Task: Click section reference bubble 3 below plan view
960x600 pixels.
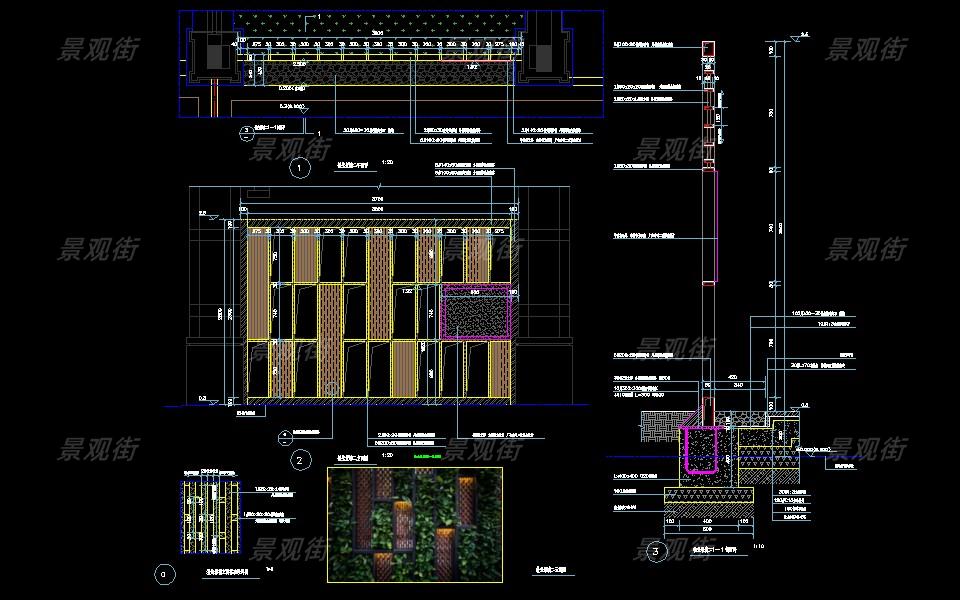Action: pyautogui.click(x=246, y=131)
